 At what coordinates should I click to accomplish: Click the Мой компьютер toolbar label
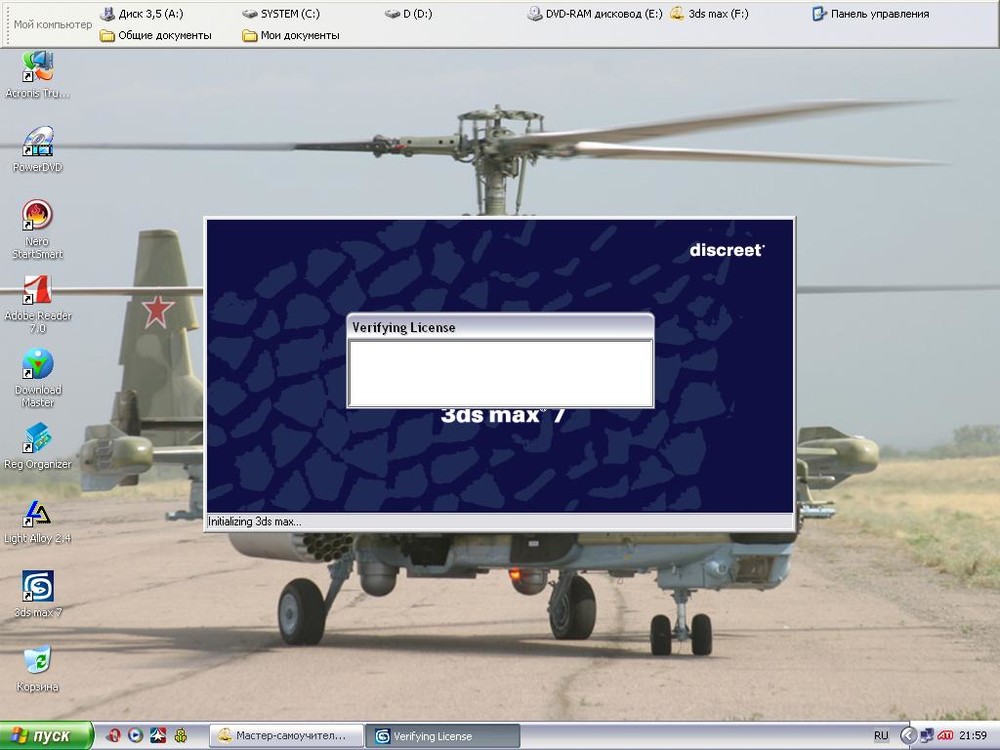coord(53,24)
